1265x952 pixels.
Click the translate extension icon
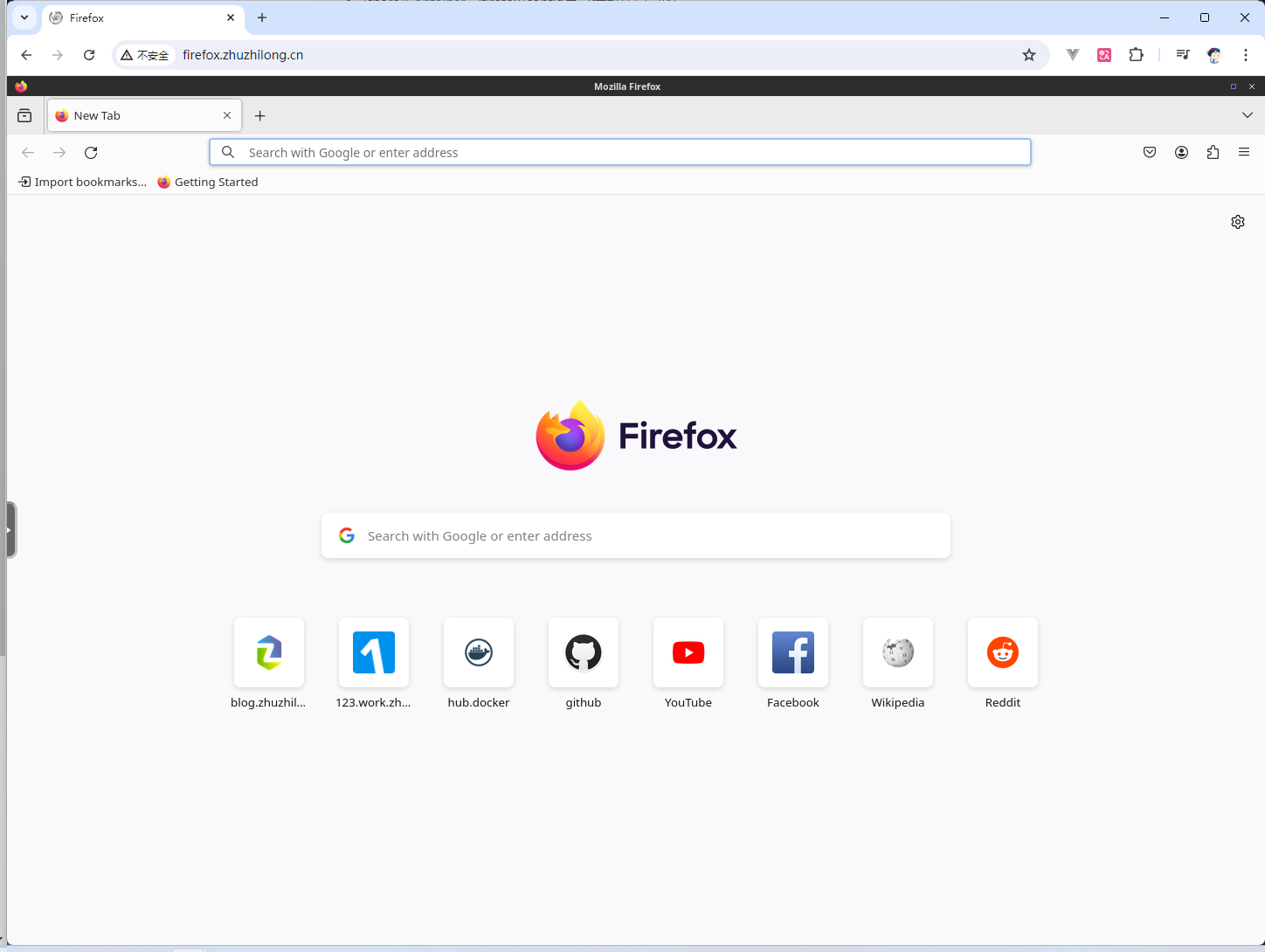pyautogui.click(x=1104, y=55)
